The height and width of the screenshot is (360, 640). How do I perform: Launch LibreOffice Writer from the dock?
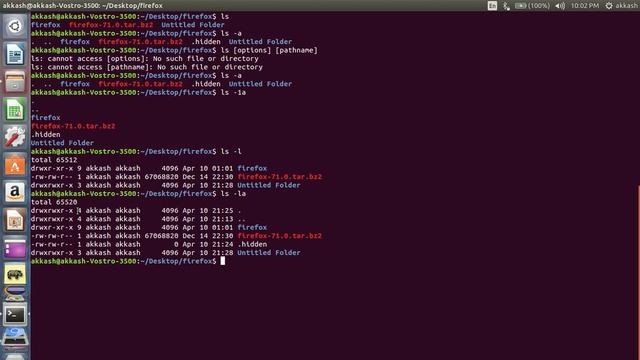click(15, 54)
